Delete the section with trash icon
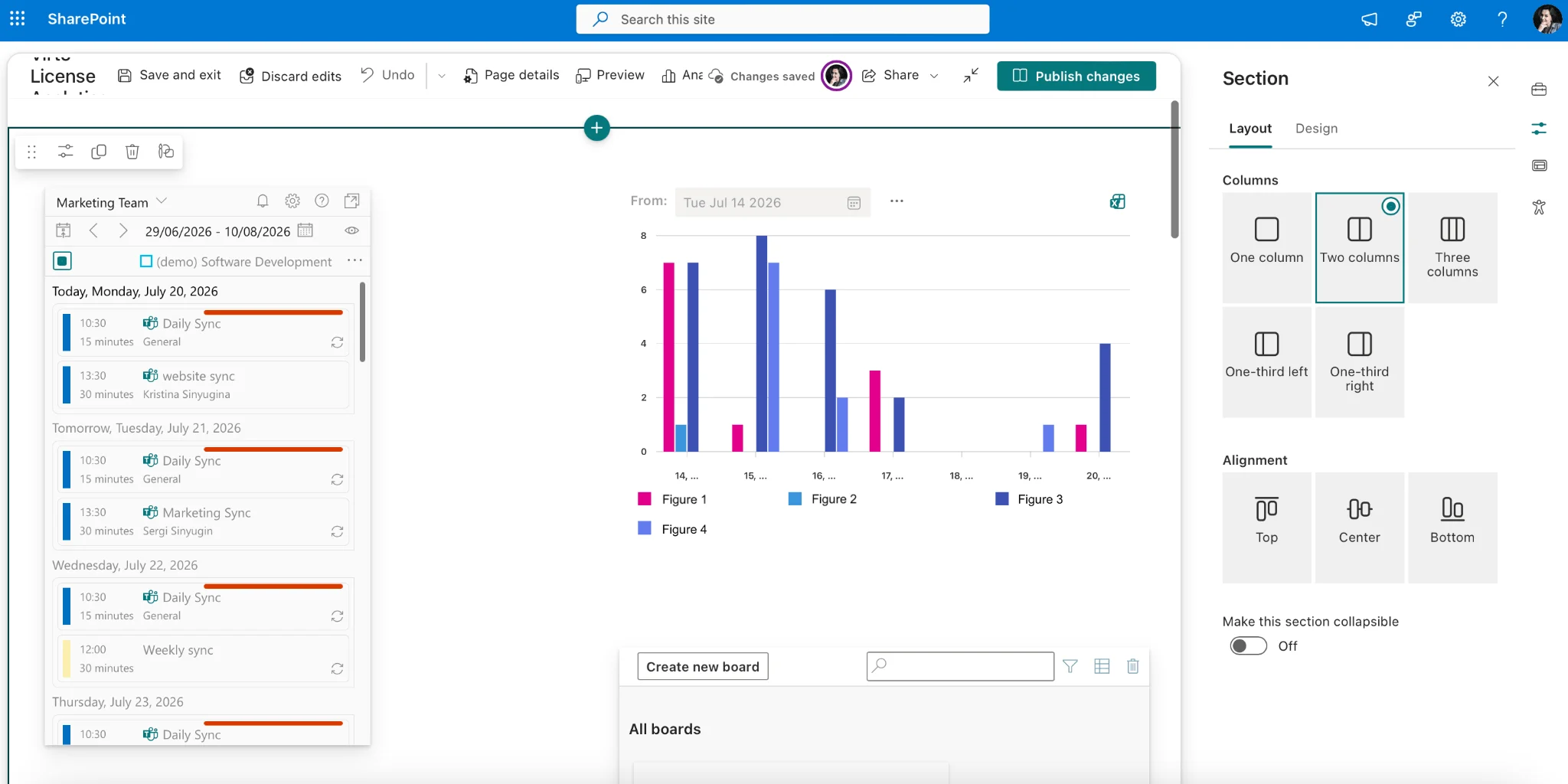The width and height of the screenshot is (1568, 784). 132,152
